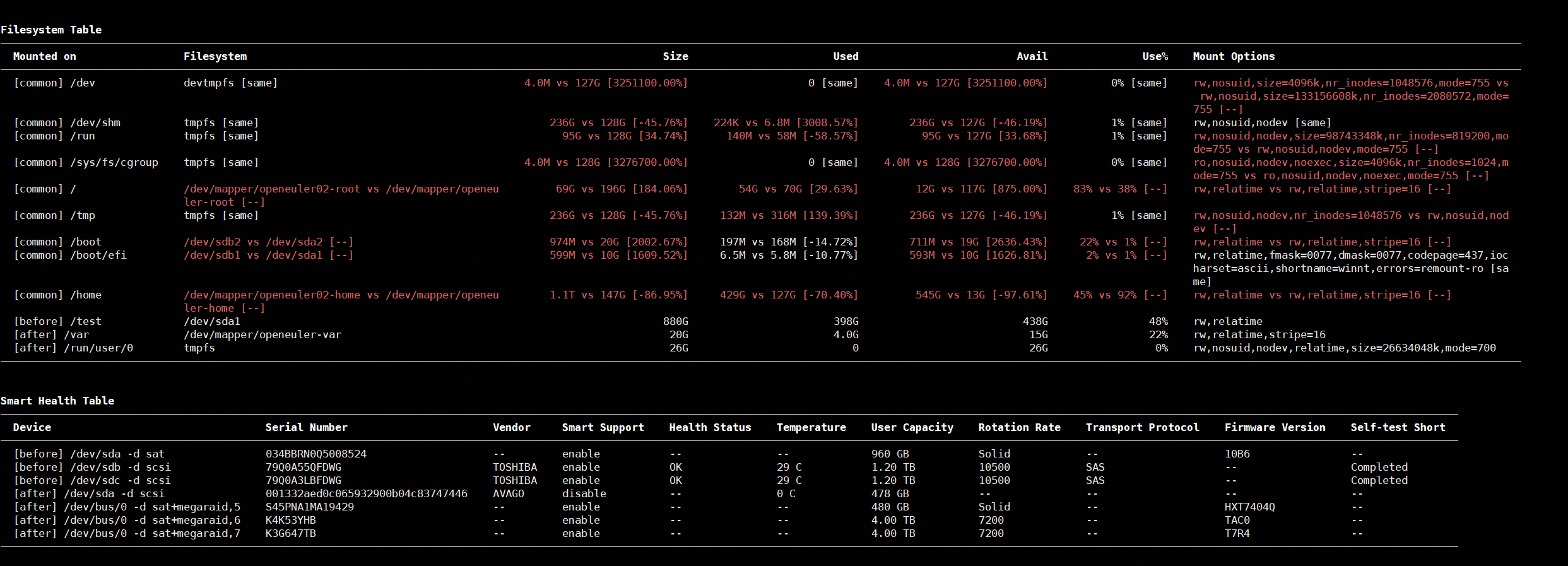Click the Filesystem Table heading

pos(51,30)
